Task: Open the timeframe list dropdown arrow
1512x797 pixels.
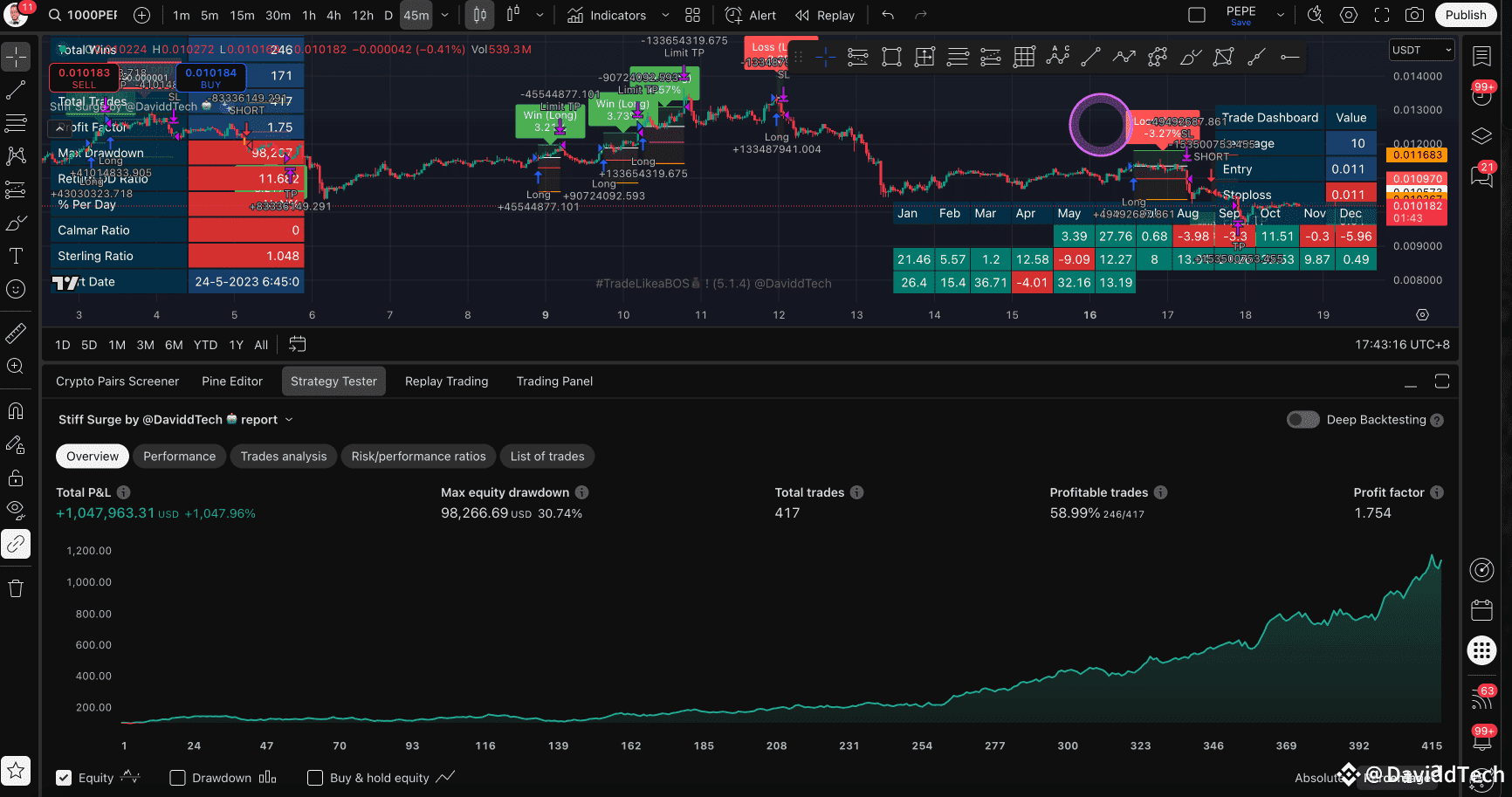Action: (445, 15)
